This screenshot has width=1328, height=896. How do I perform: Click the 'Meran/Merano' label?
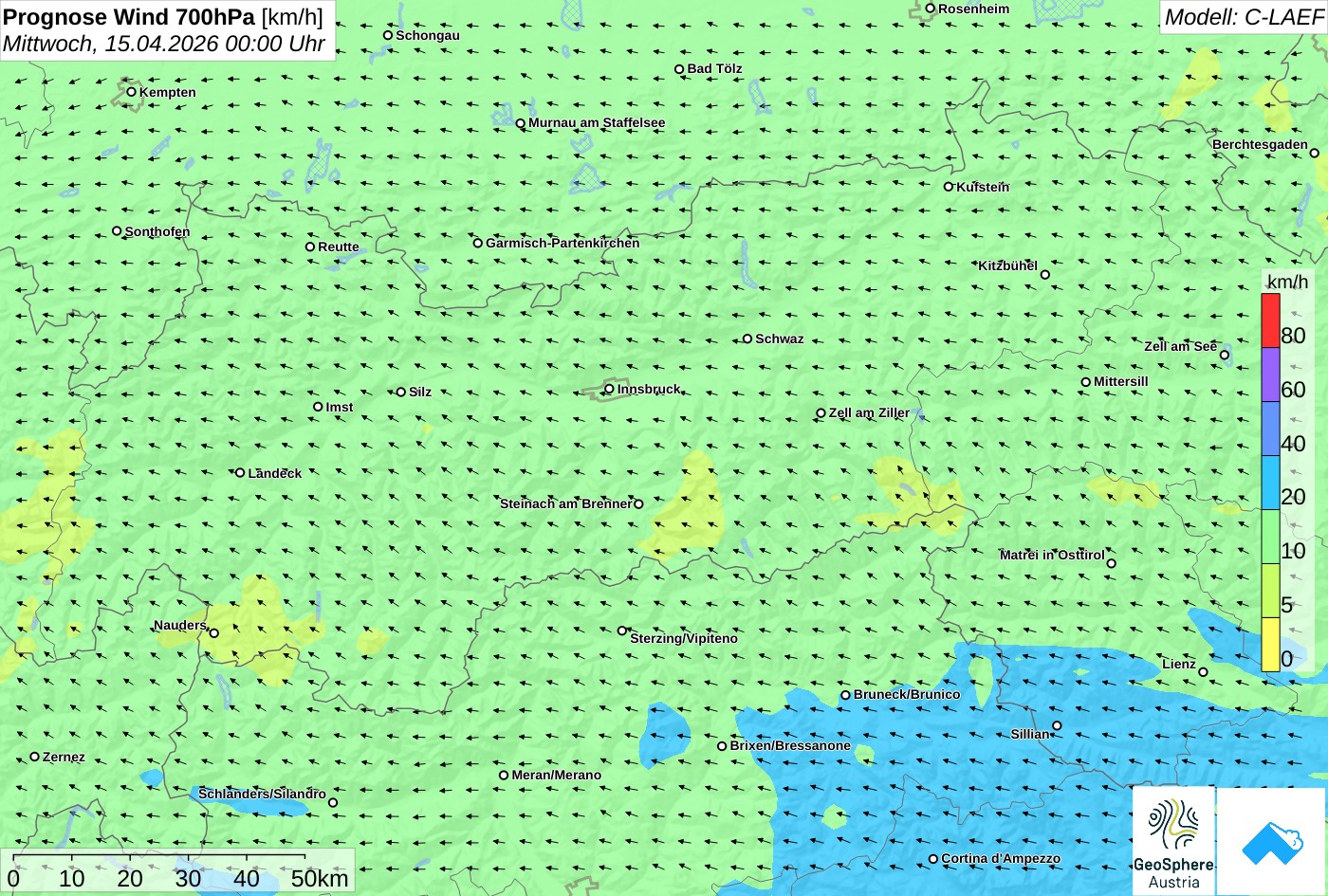[x=557, y=775]
